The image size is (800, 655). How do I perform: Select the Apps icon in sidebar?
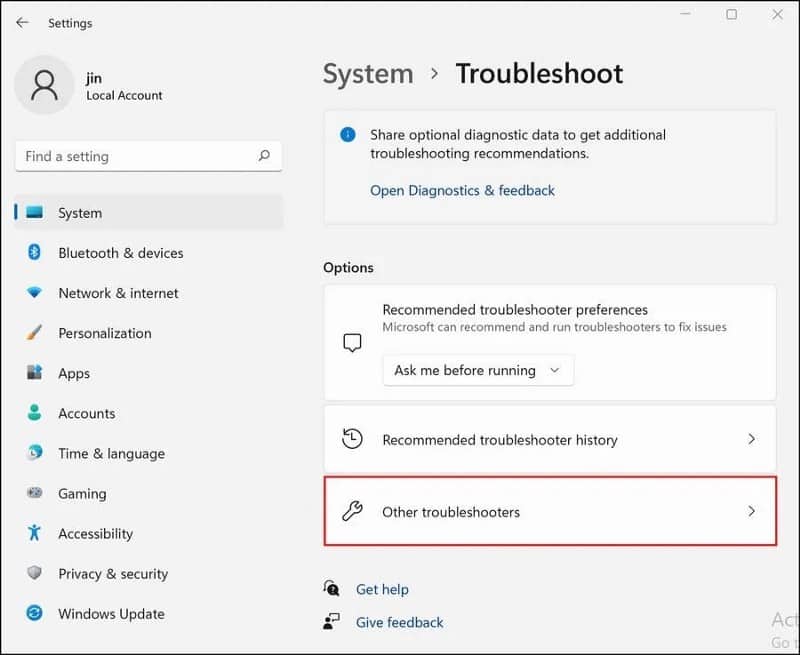32,373
